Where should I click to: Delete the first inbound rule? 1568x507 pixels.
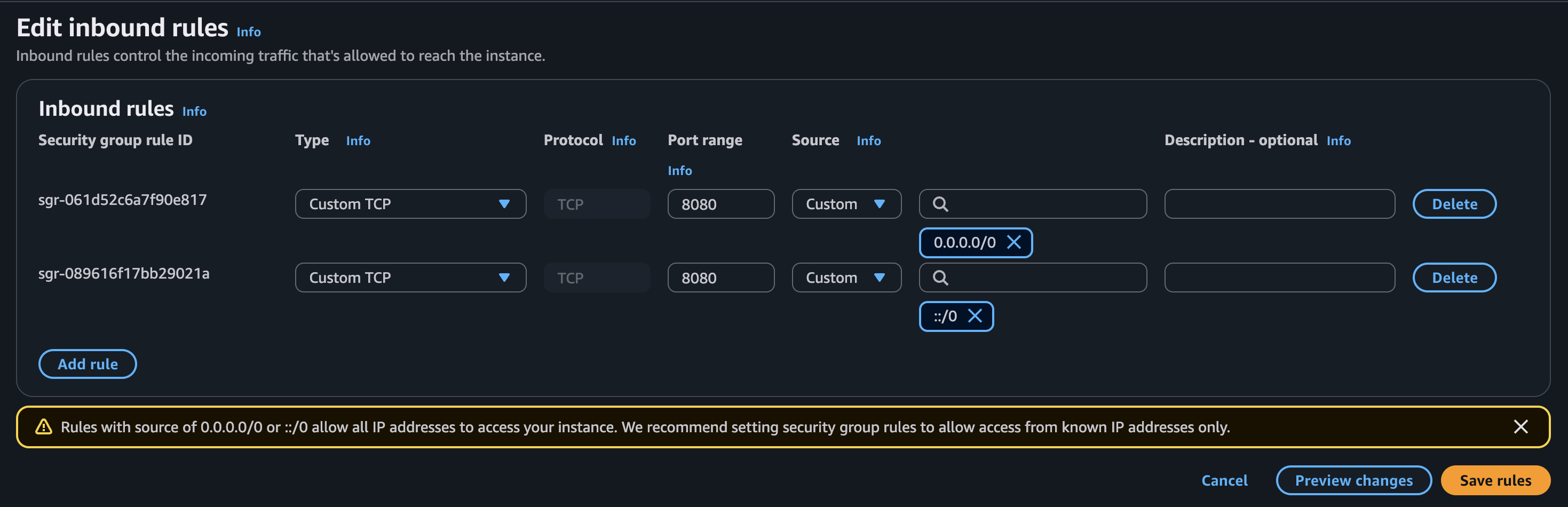coord(1454,204)
